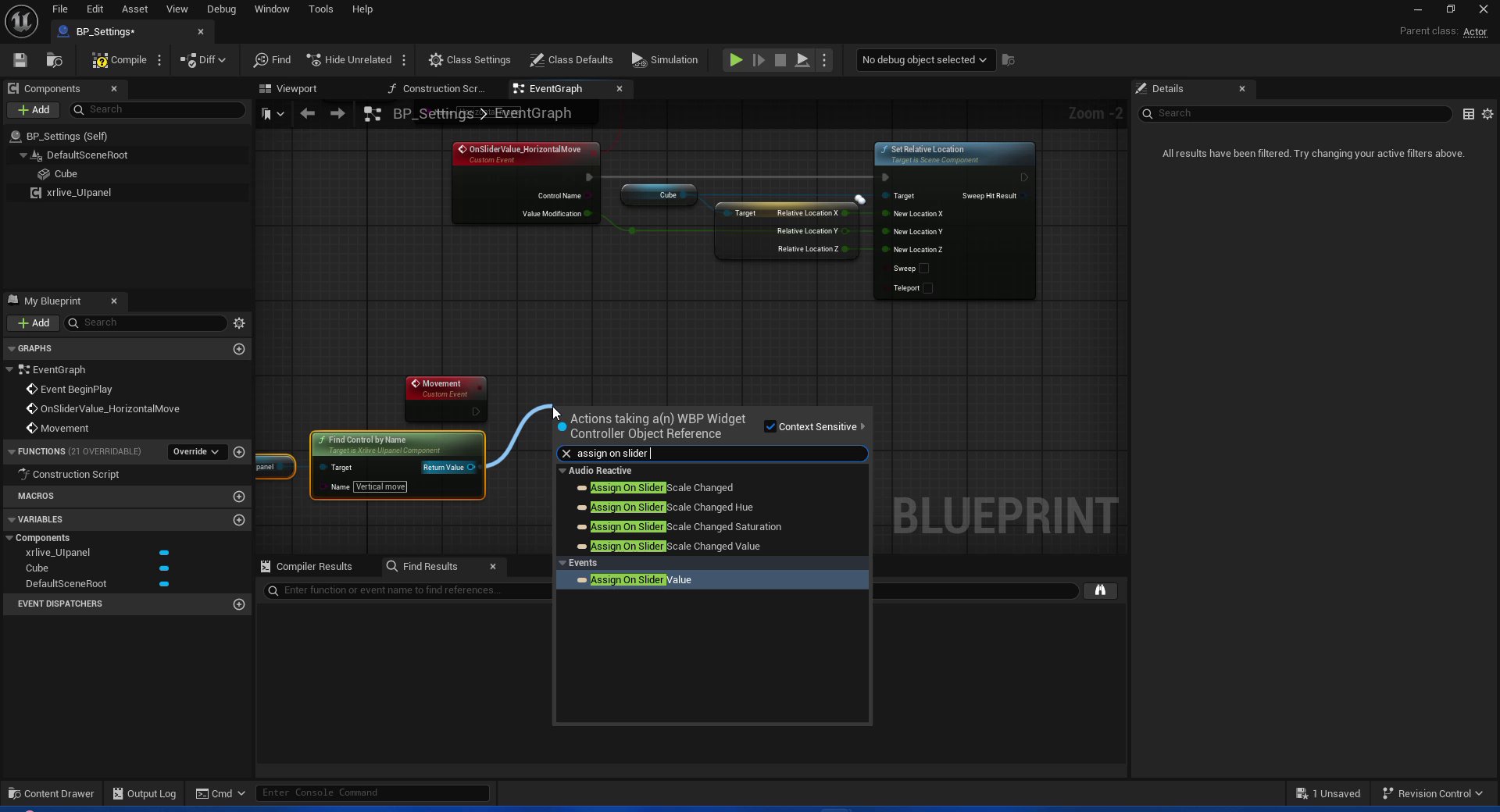This screenshot has width=1500, height=812.
Task: Open Details panel settings gear
Action: pos(1487,114)
